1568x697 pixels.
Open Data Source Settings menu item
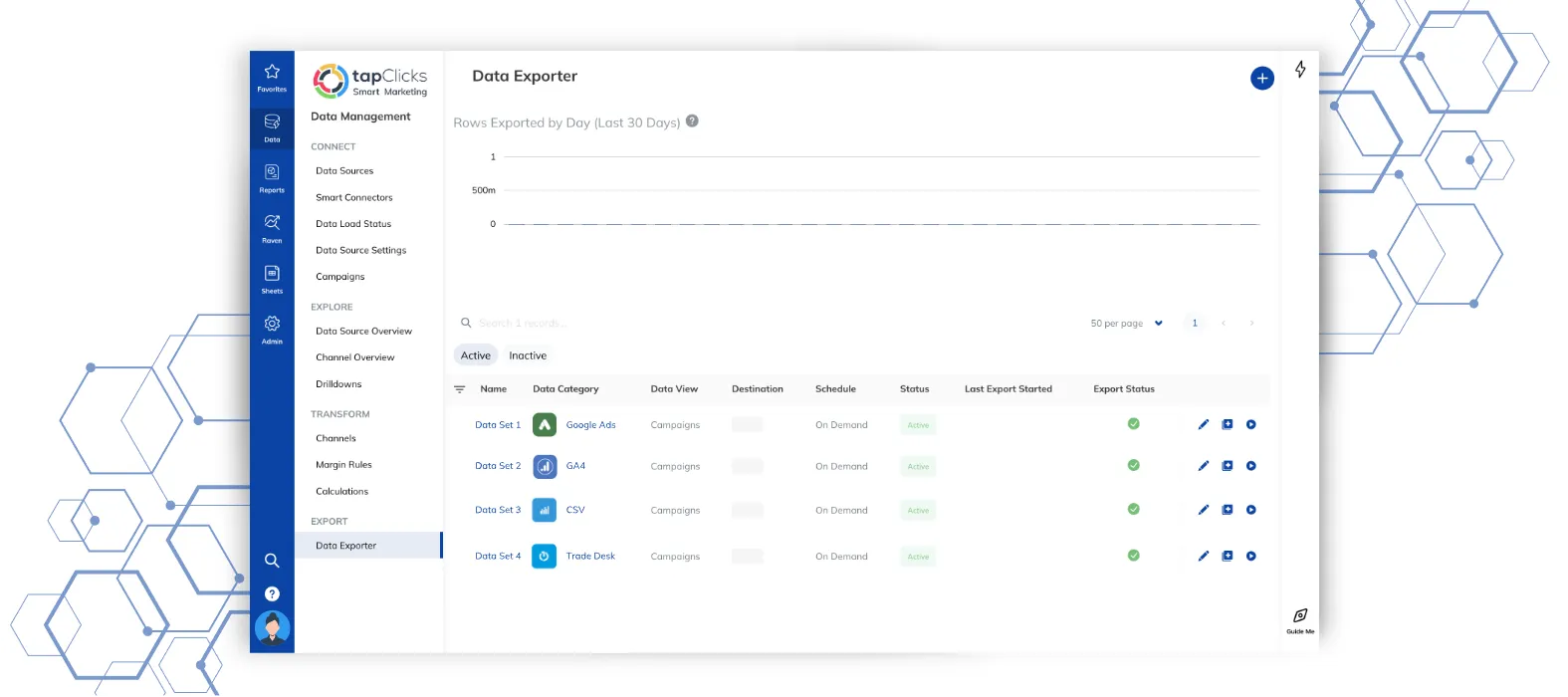pyautogui.click(x=360, y=250)
